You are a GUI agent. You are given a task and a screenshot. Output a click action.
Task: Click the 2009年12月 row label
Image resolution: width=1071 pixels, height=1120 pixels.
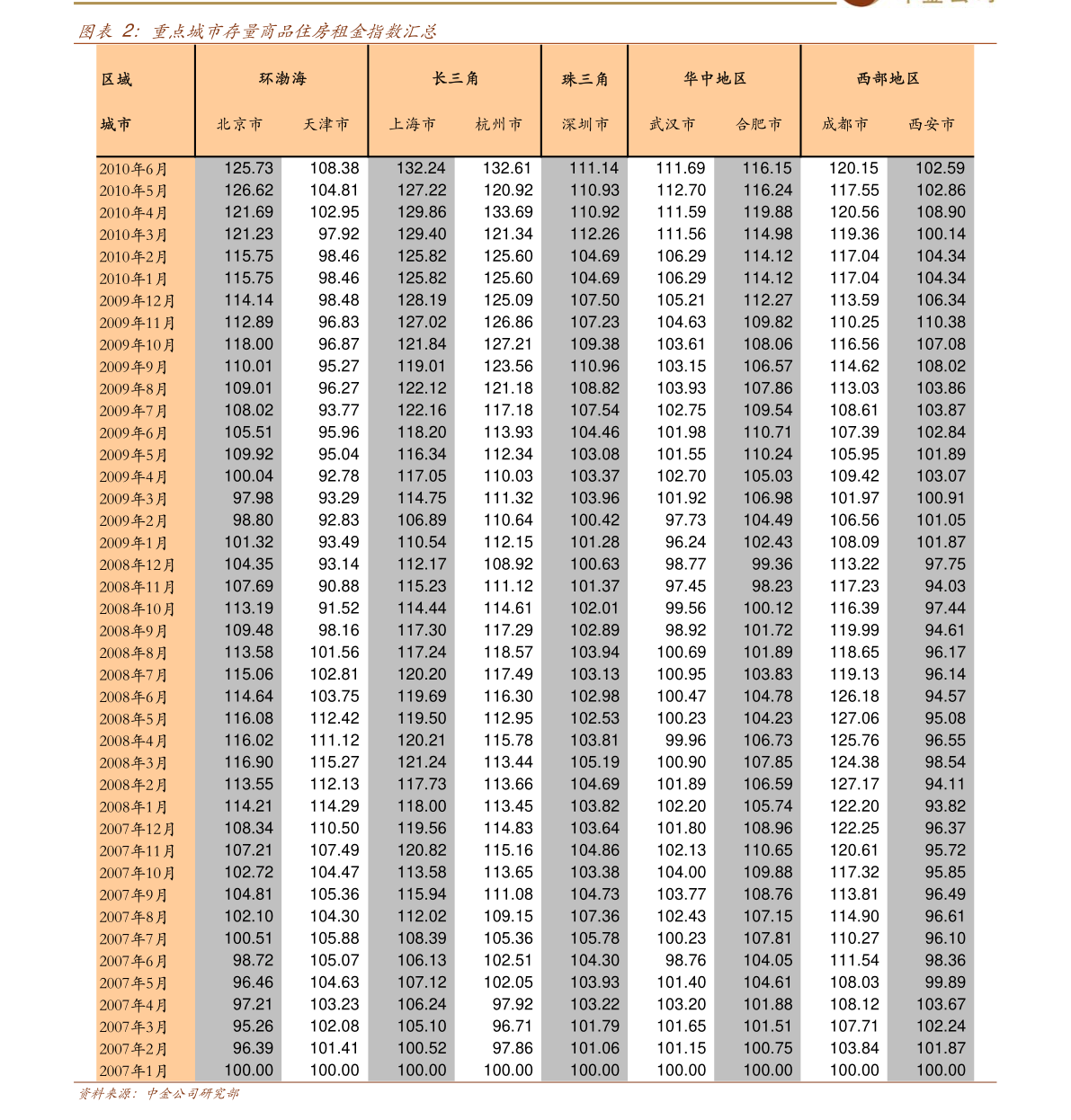137,301
